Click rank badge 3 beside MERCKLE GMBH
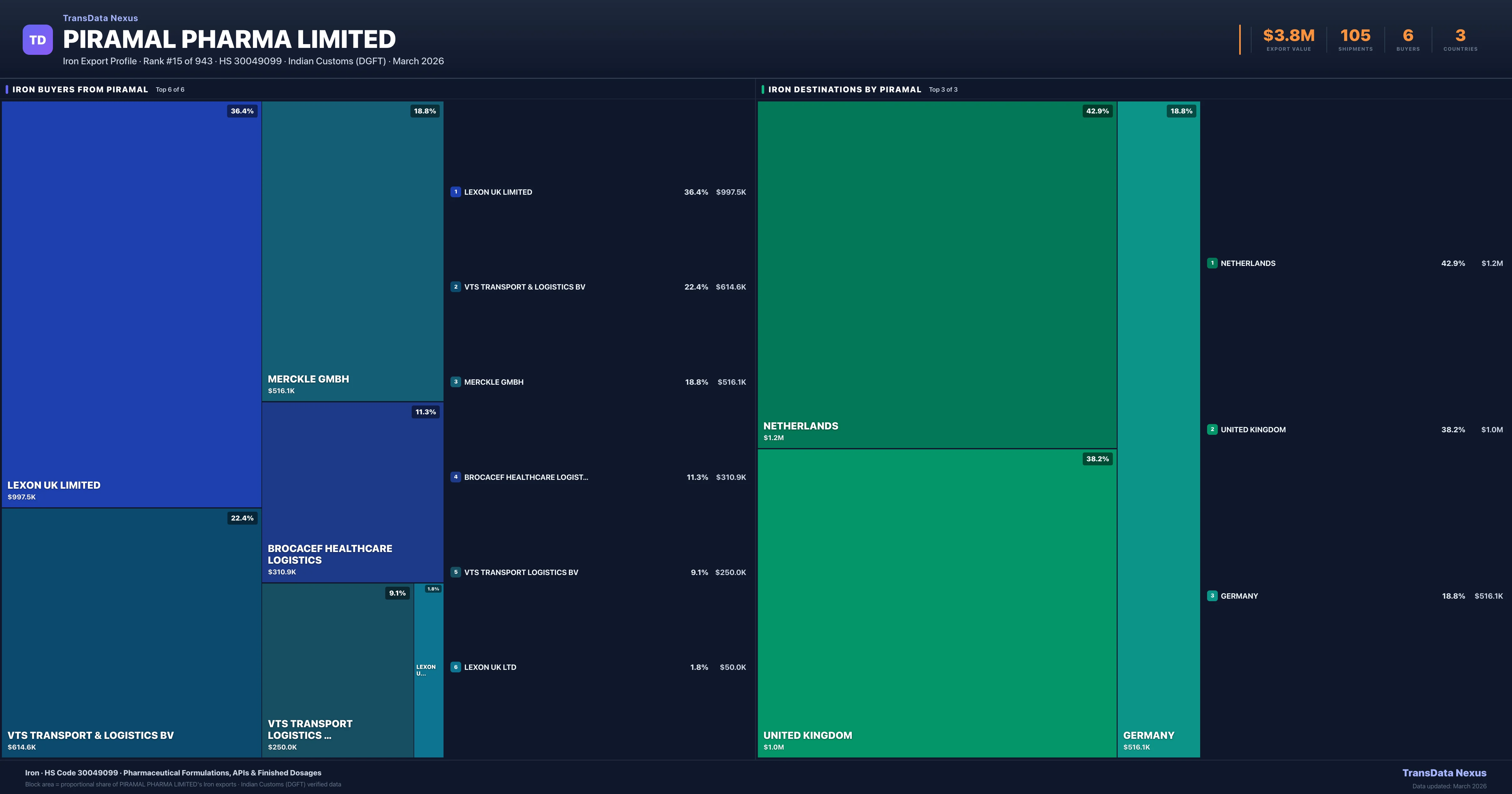Viewport: 1512px width, 794px height. pos(455,382)
